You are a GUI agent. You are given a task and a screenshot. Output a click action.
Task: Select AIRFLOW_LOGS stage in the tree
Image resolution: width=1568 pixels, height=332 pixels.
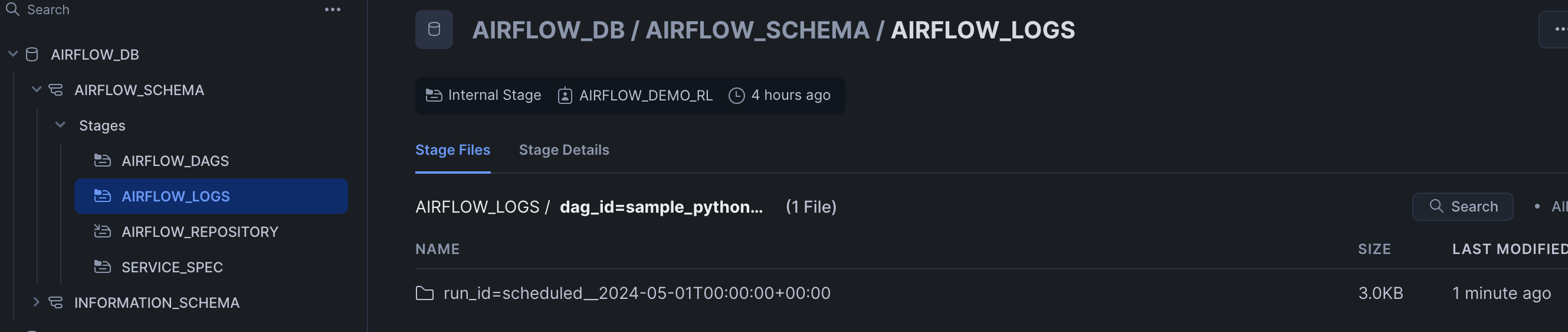[175, 196]
